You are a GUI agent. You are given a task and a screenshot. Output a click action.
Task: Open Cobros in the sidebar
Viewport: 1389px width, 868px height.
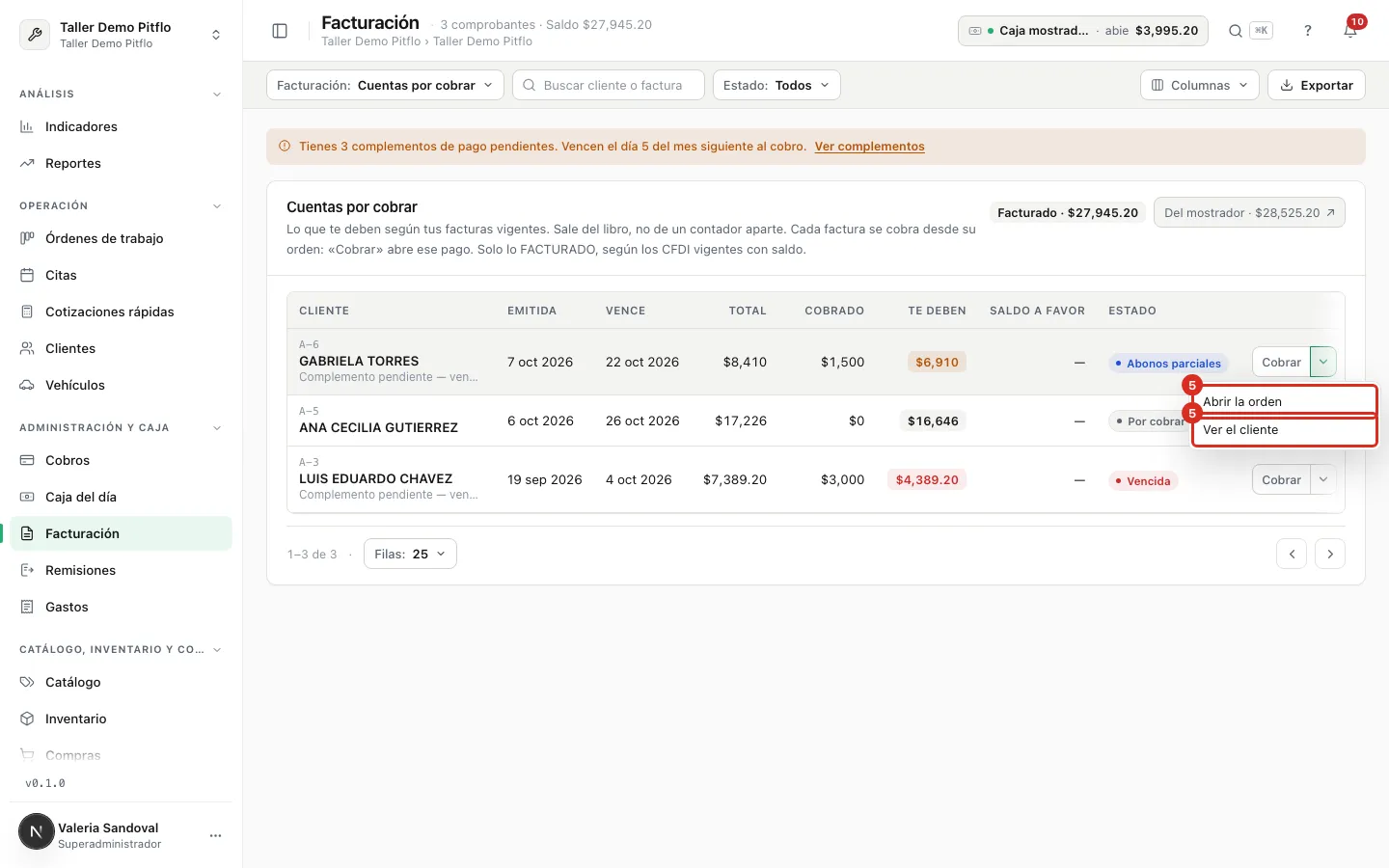click(121, 460)
